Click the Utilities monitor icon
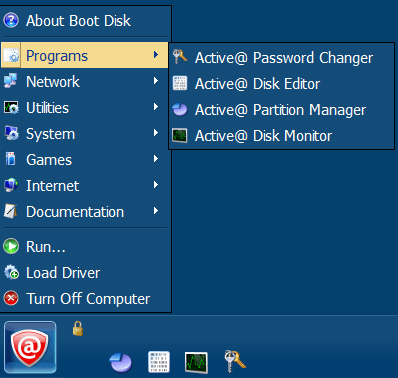 11,107
